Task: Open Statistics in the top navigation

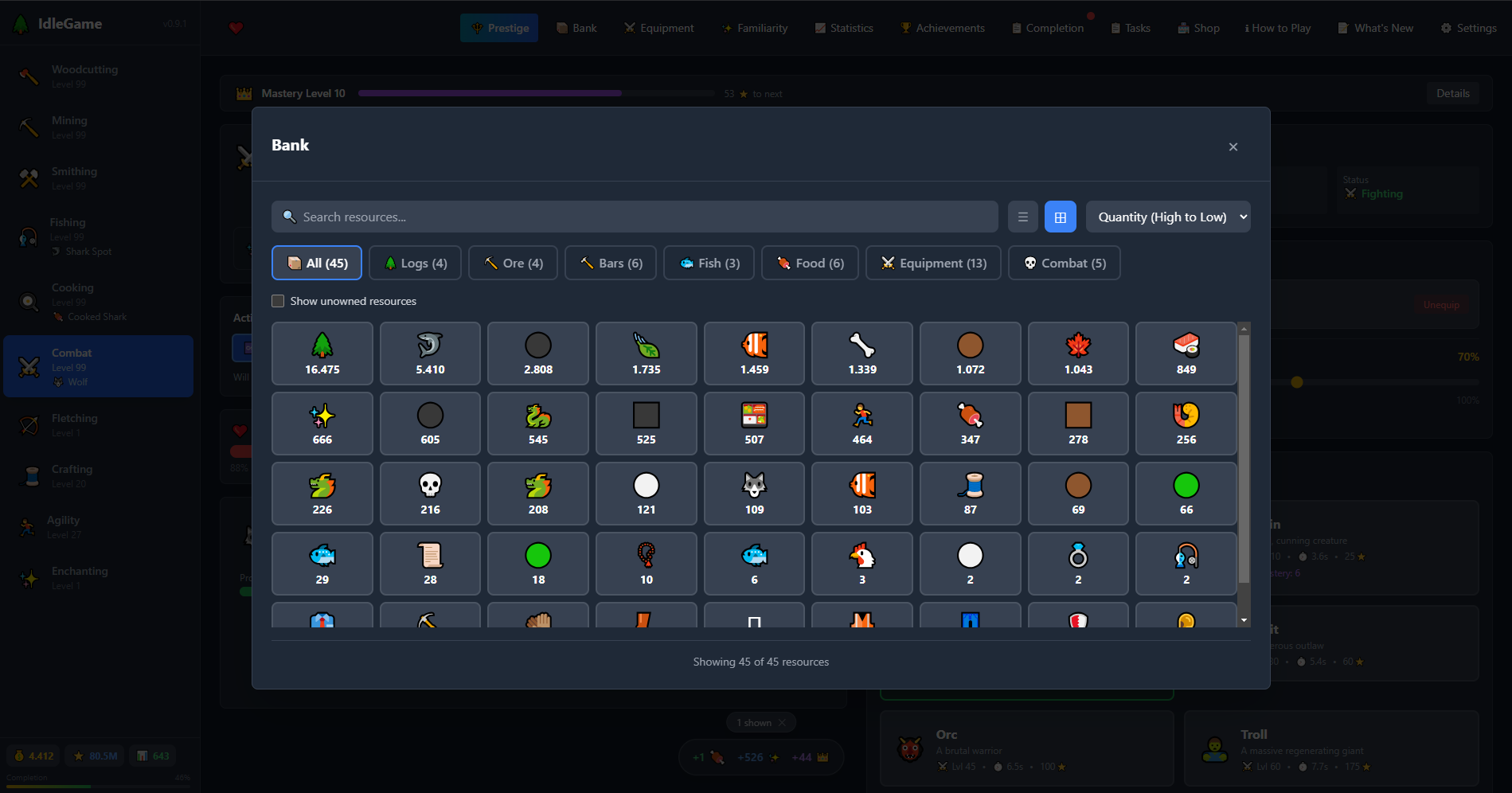Action: pos(844,28)
